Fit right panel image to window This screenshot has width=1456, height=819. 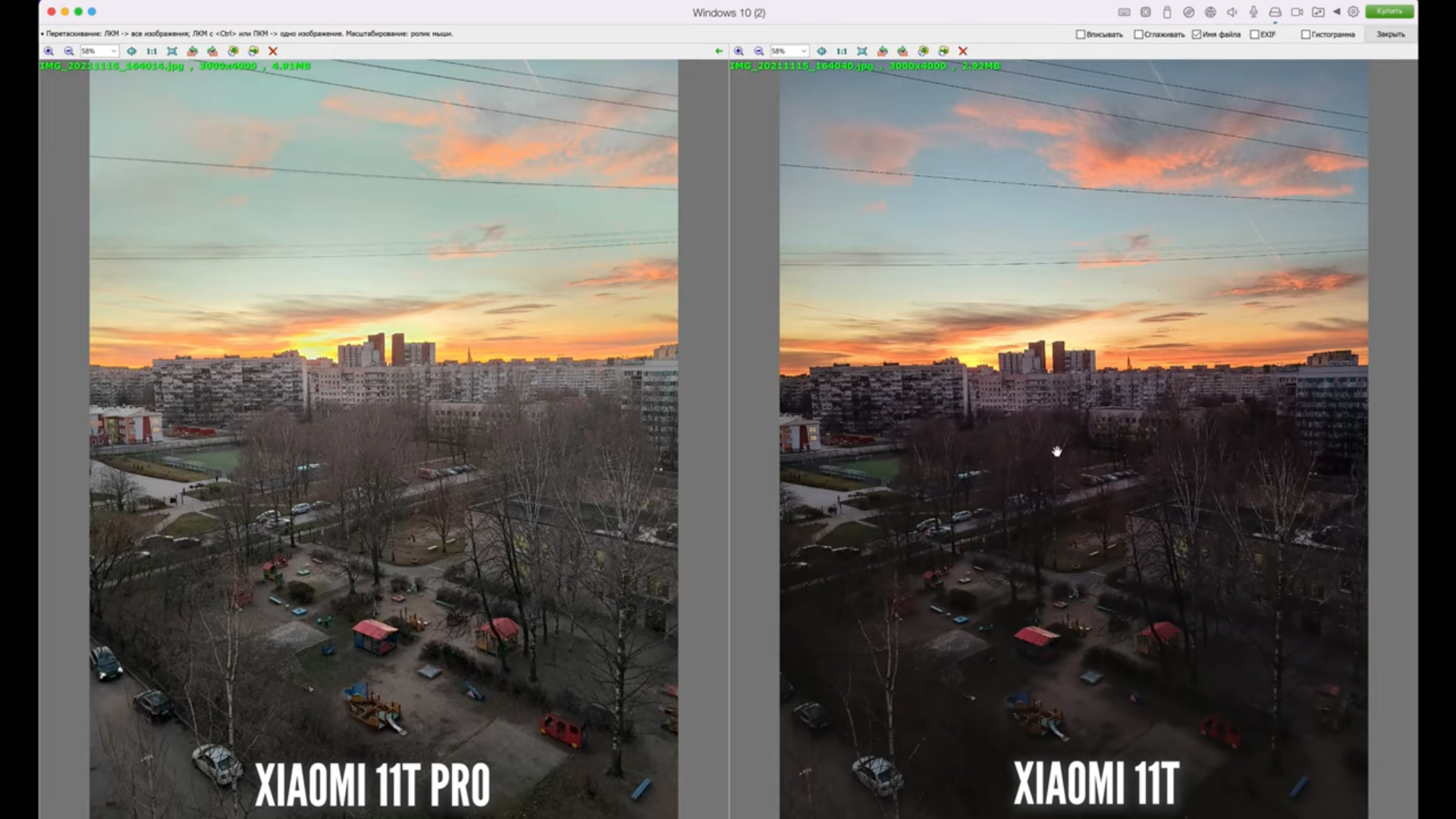[x=862, y=51]
